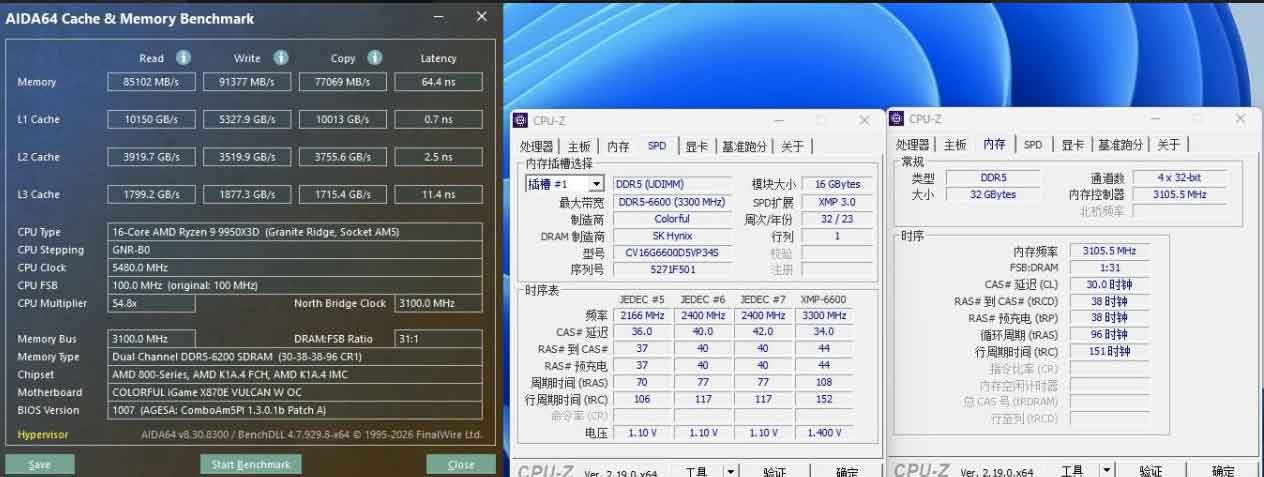1264x477 pixels.
Task: Click the L3 Cache copy value 1715.4 GB/s
Action: [343, 194]
